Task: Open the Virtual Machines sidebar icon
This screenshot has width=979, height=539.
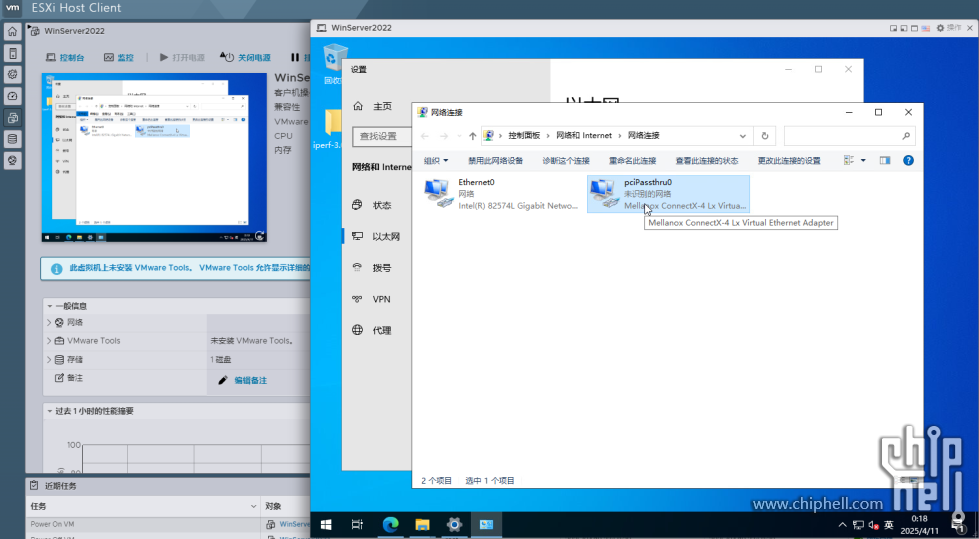Action: click(12, 117)
